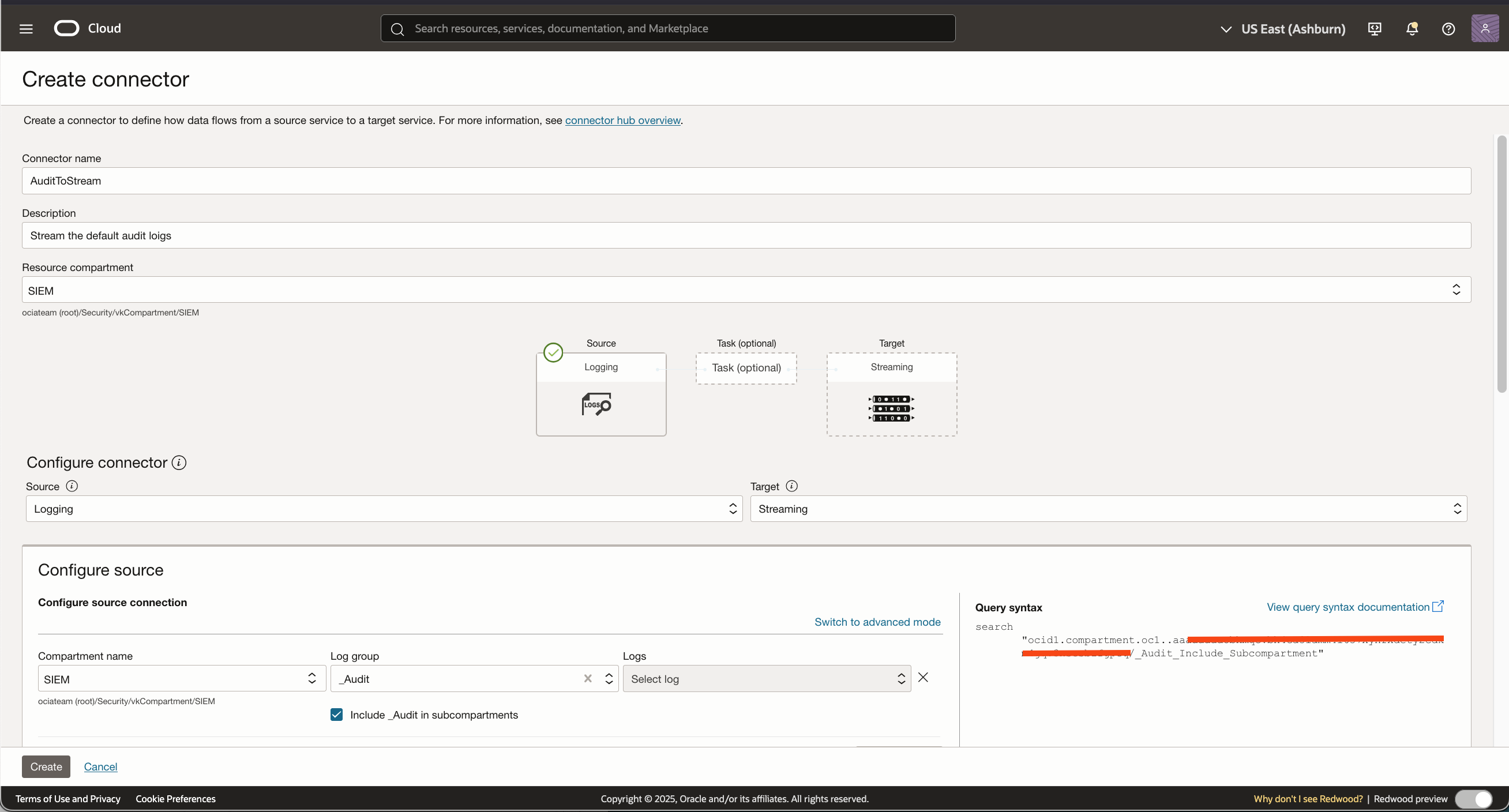Show Configure connector info tooltip icon
The height and width of the screenshot is (812, 1509).
(x=179, y=463)
